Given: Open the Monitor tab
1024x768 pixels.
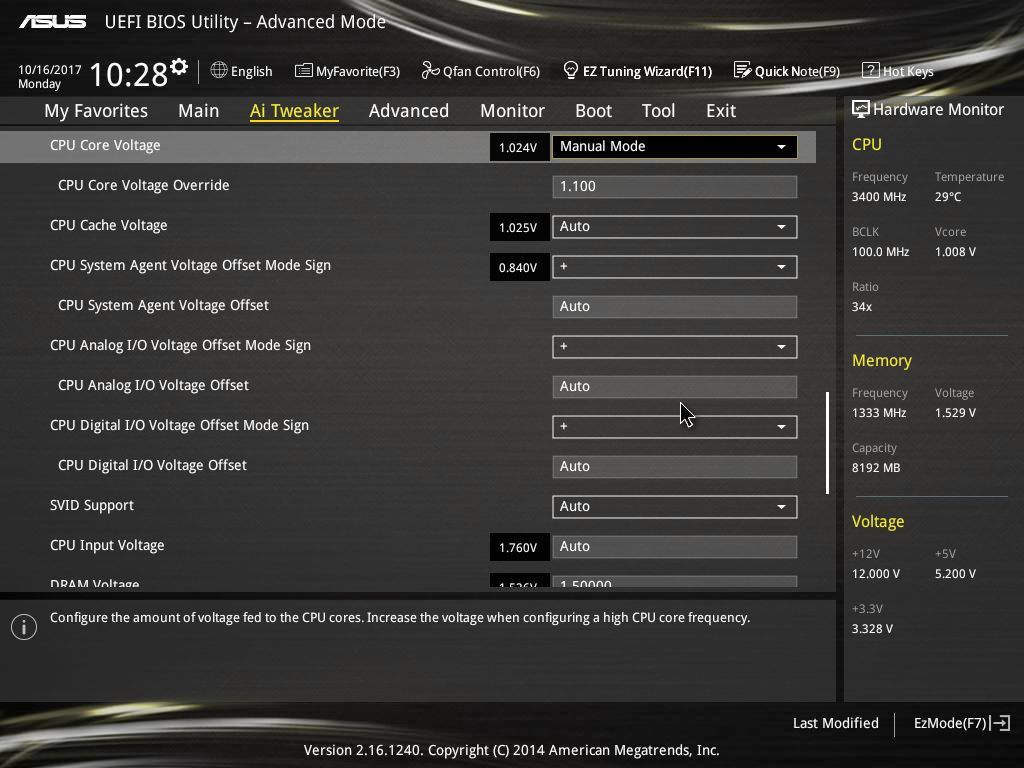Looking at the screenshot, I should [x=512, y=111].
